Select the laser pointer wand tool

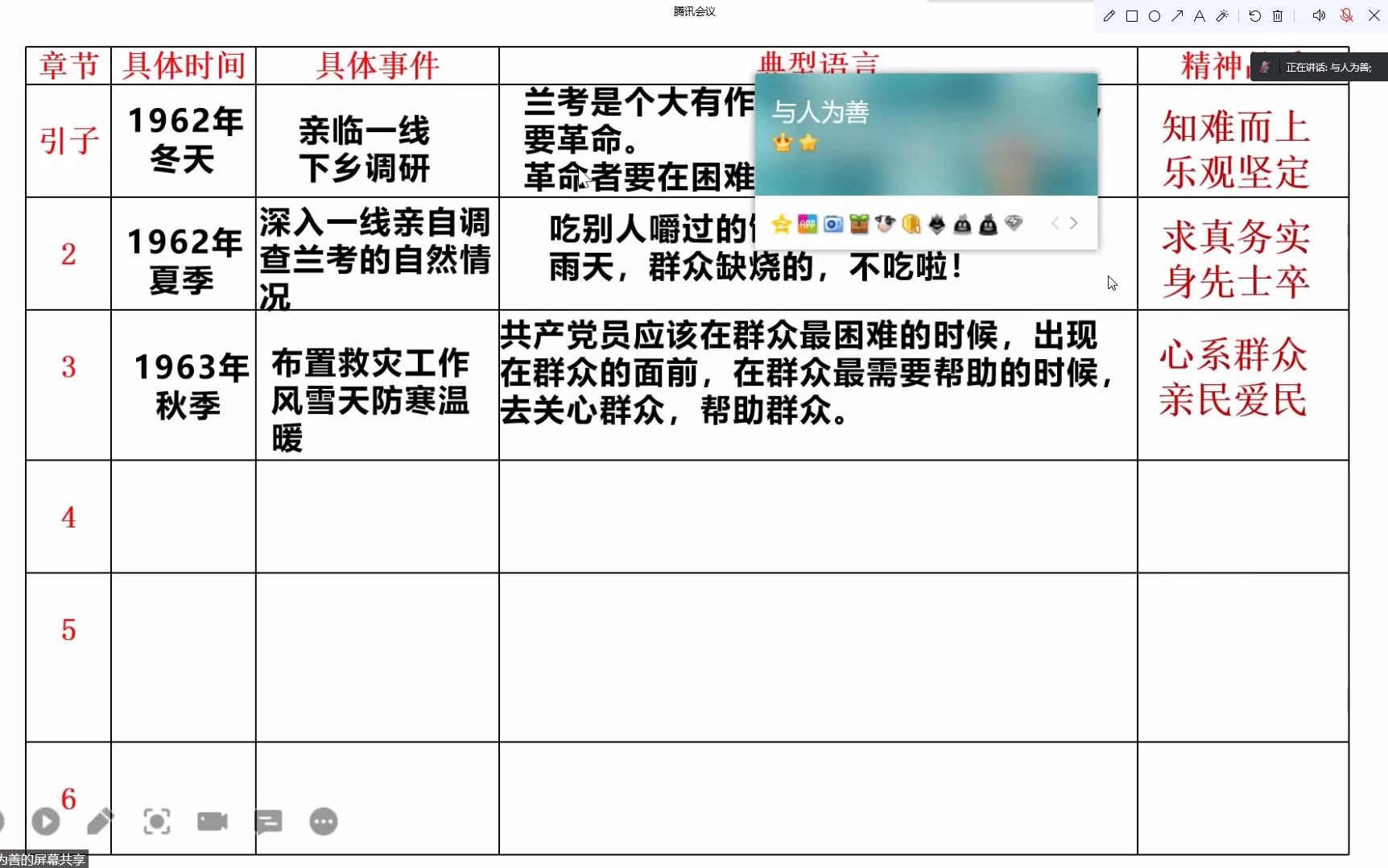pos(1222,16)
